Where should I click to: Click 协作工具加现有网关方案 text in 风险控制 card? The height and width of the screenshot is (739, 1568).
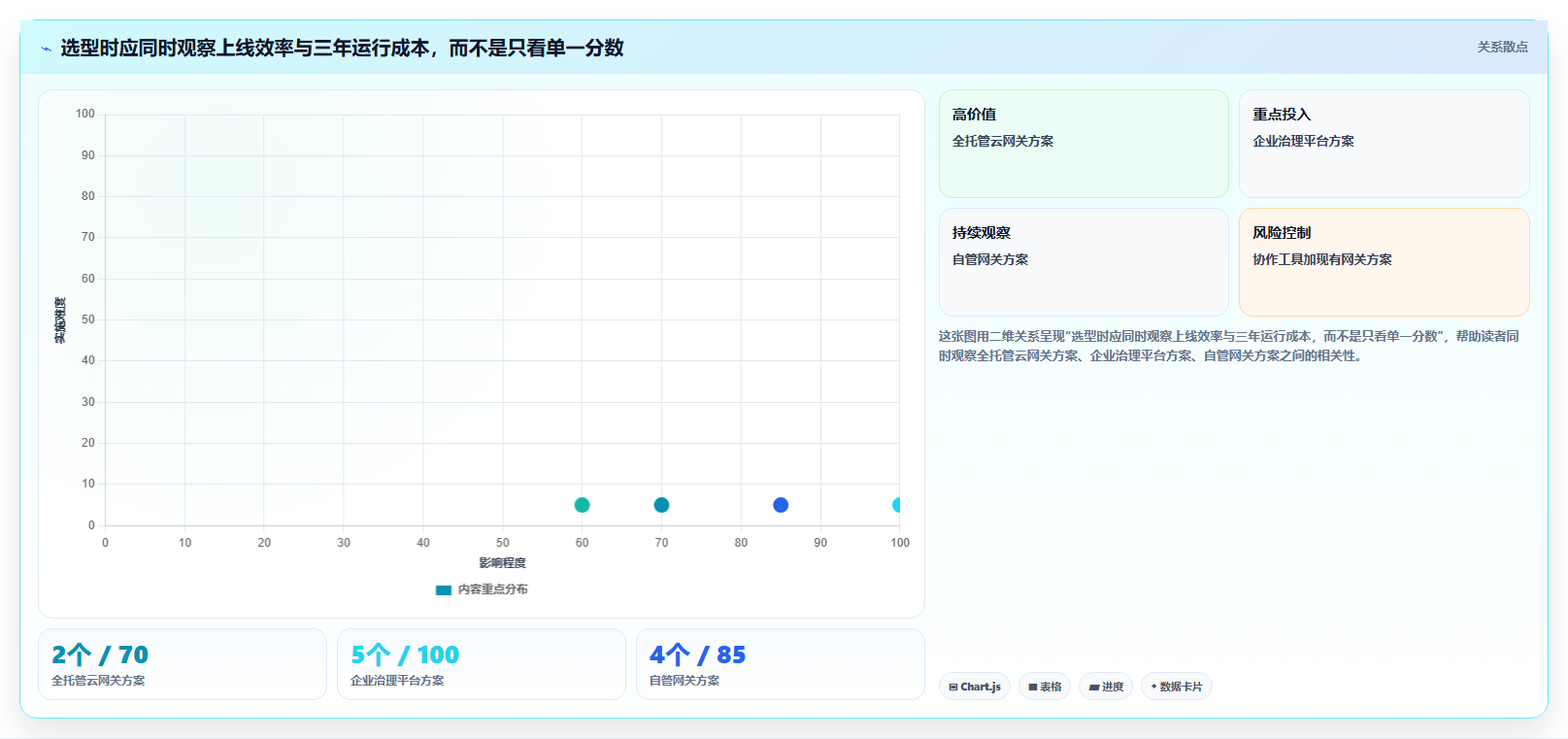click(1322, 259)
